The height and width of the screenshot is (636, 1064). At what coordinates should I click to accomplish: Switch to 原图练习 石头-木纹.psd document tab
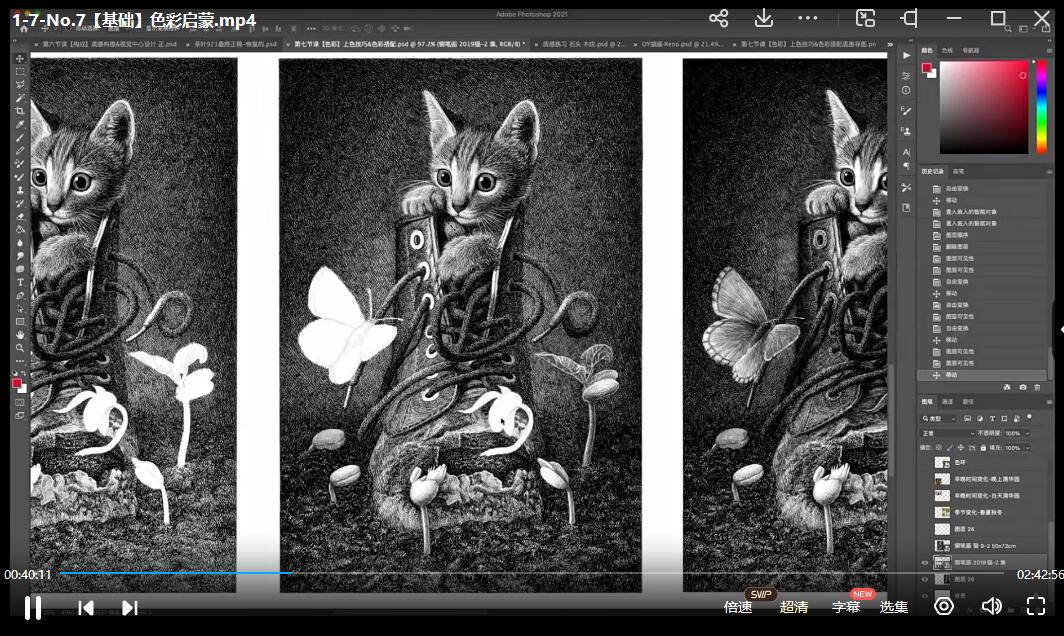coord(582,44)
